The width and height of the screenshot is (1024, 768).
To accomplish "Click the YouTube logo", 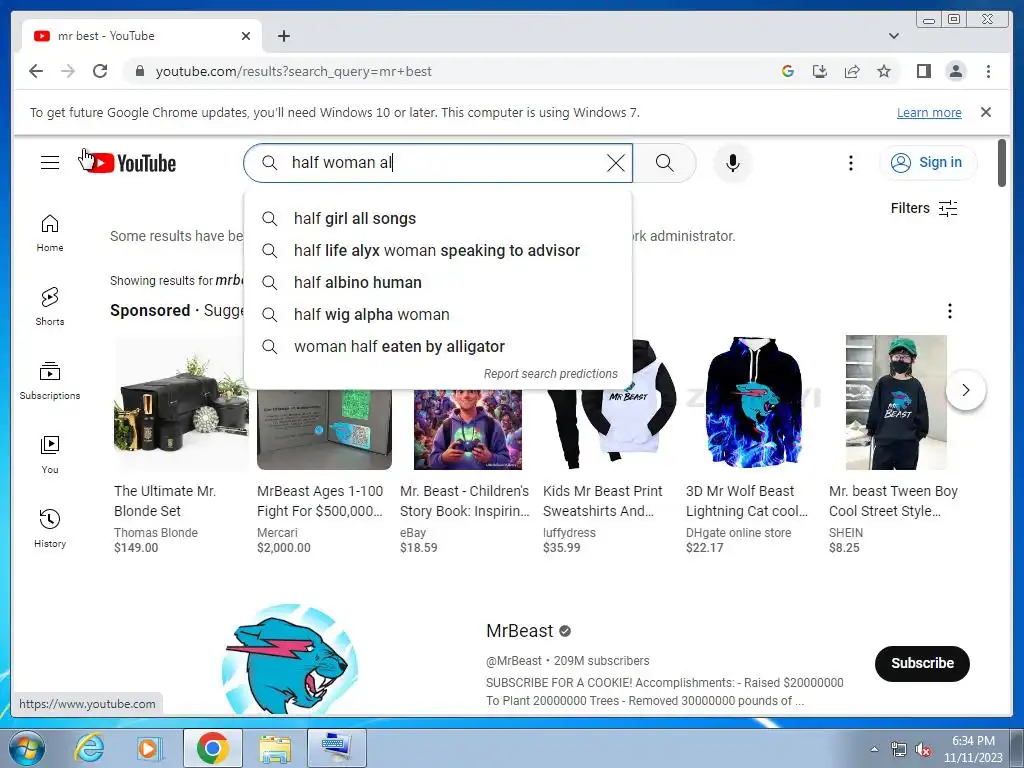I will (x=131, y=163).
